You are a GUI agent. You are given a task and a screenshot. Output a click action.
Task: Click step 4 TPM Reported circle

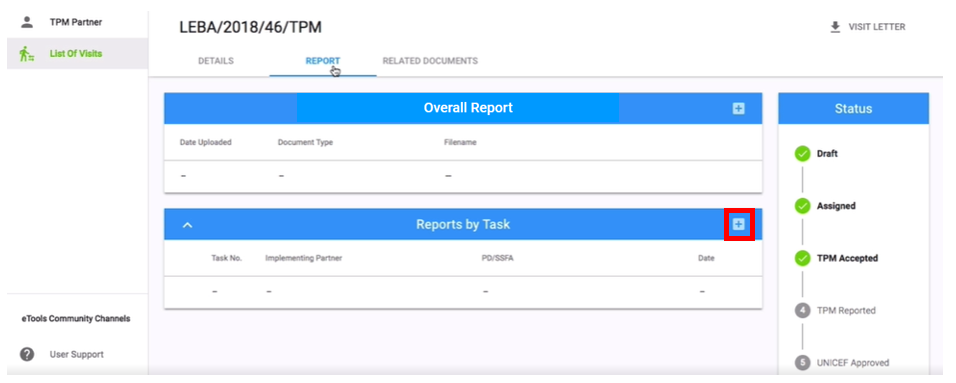pos(802,311)
